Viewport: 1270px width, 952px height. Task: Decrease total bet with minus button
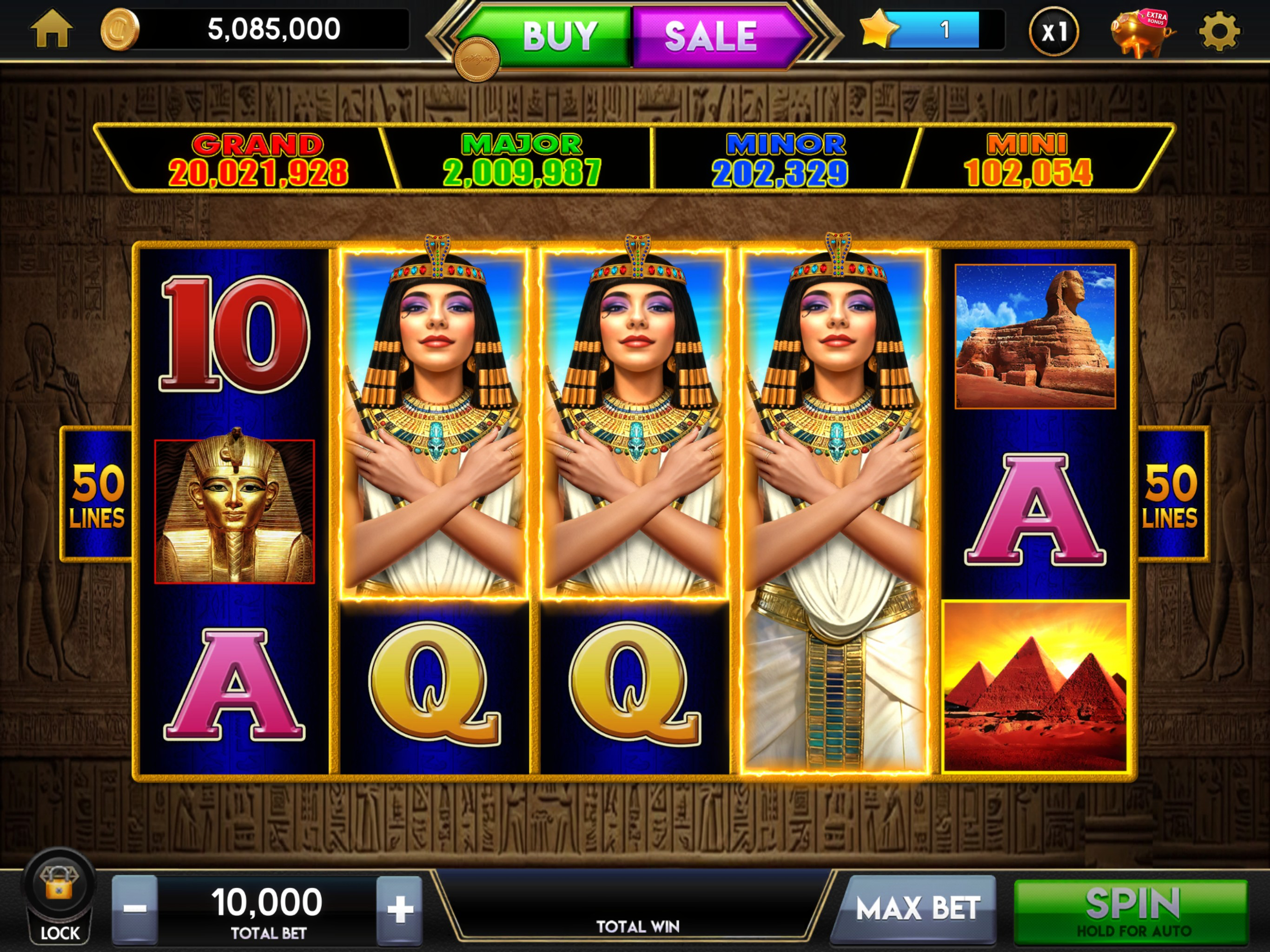pyautogui.click(x=135, y=908)
